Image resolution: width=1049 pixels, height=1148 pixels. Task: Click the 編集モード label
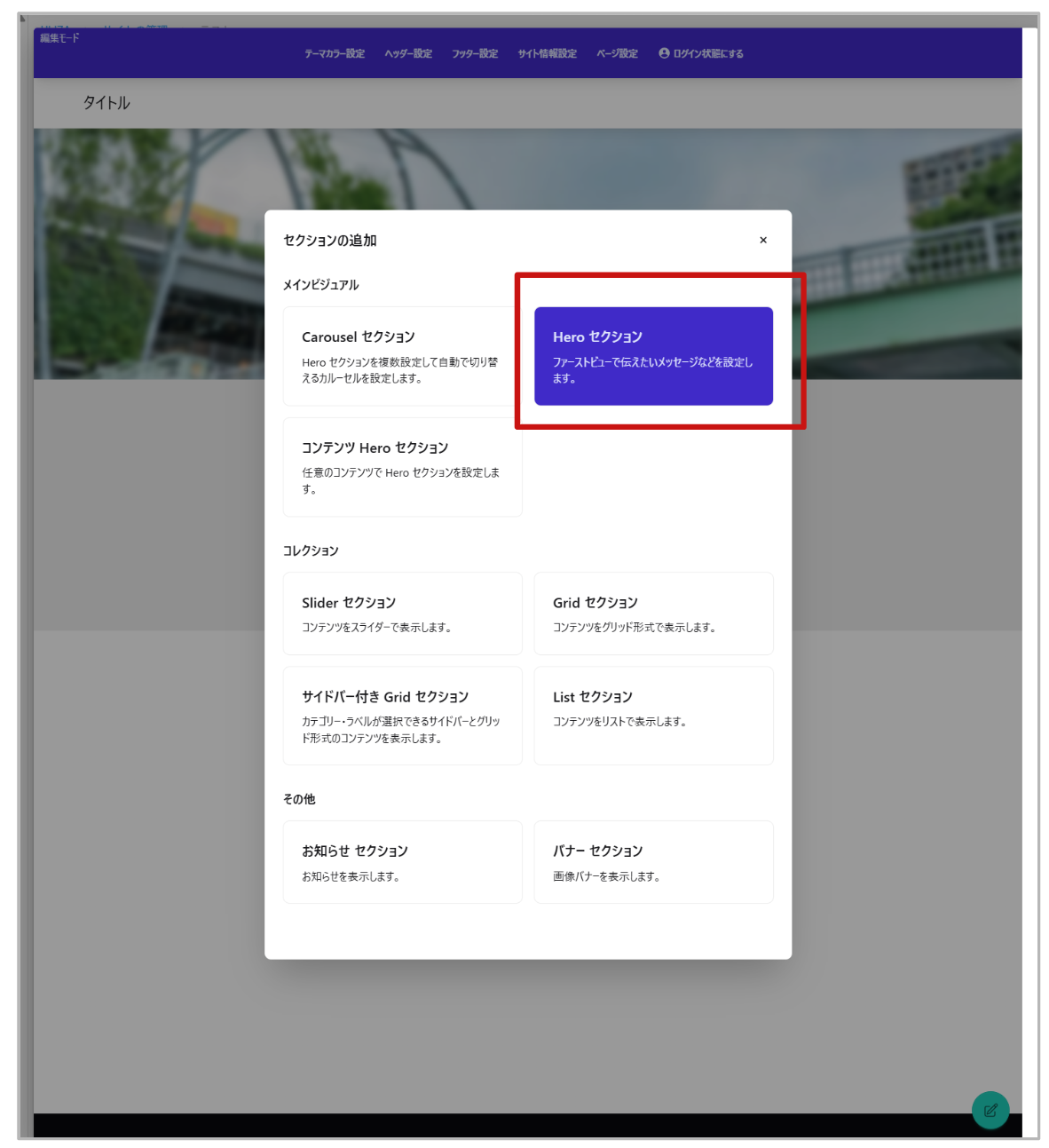coord(59,38)
